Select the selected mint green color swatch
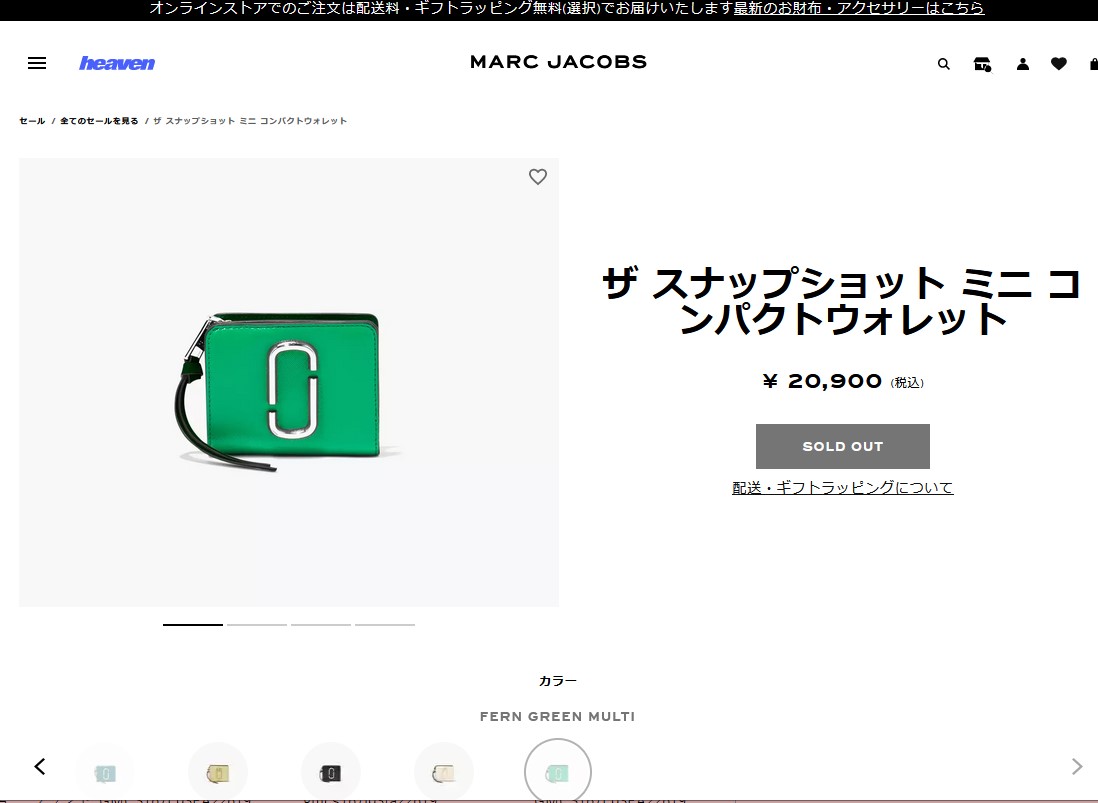Screen dimensions: 1098x803 [x=558, y=772]
